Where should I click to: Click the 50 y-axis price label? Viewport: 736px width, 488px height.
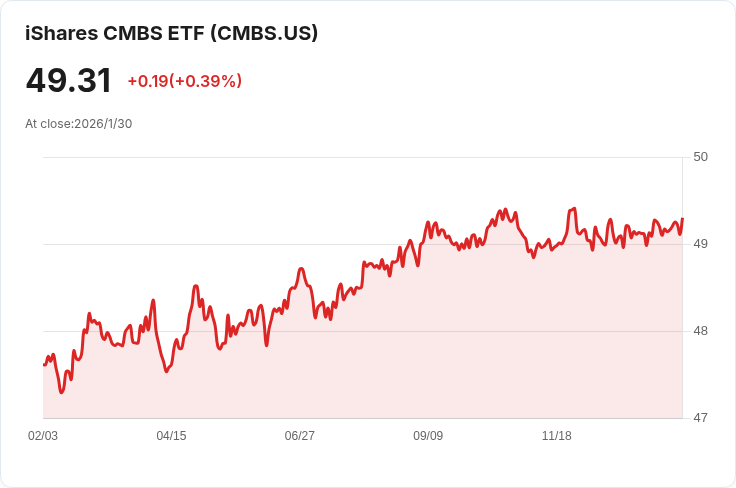point(700,157)
